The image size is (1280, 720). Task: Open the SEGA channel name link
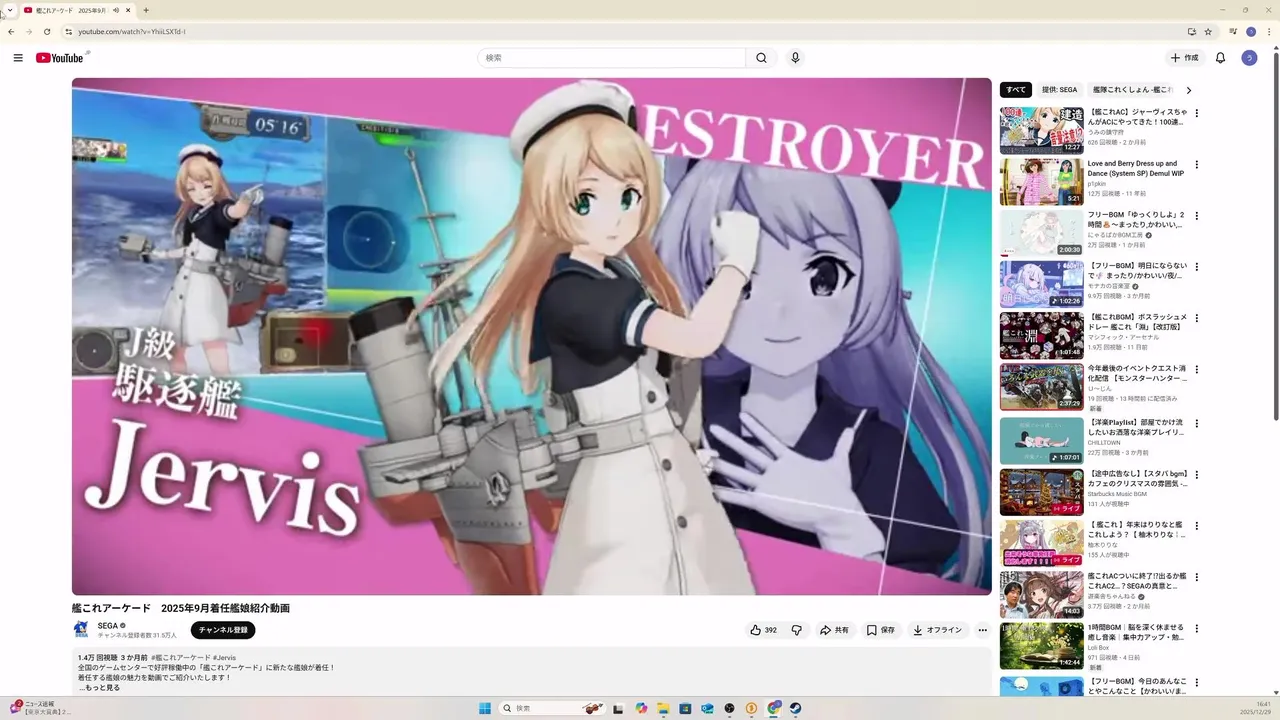click(107, 626)
